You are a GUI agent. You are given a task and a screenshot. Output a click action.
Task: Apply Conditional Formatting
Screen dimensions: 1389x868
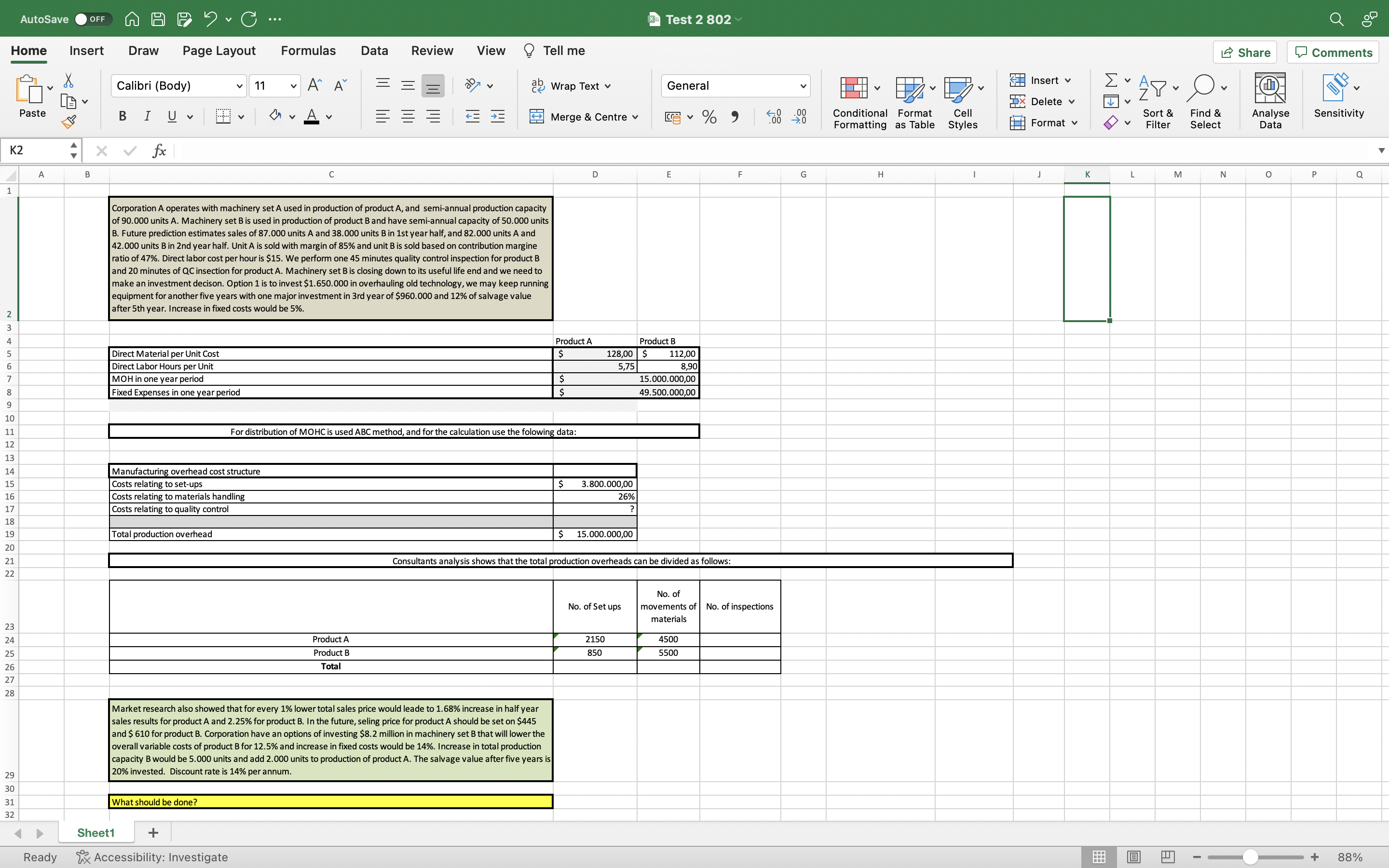pos(858,101)
